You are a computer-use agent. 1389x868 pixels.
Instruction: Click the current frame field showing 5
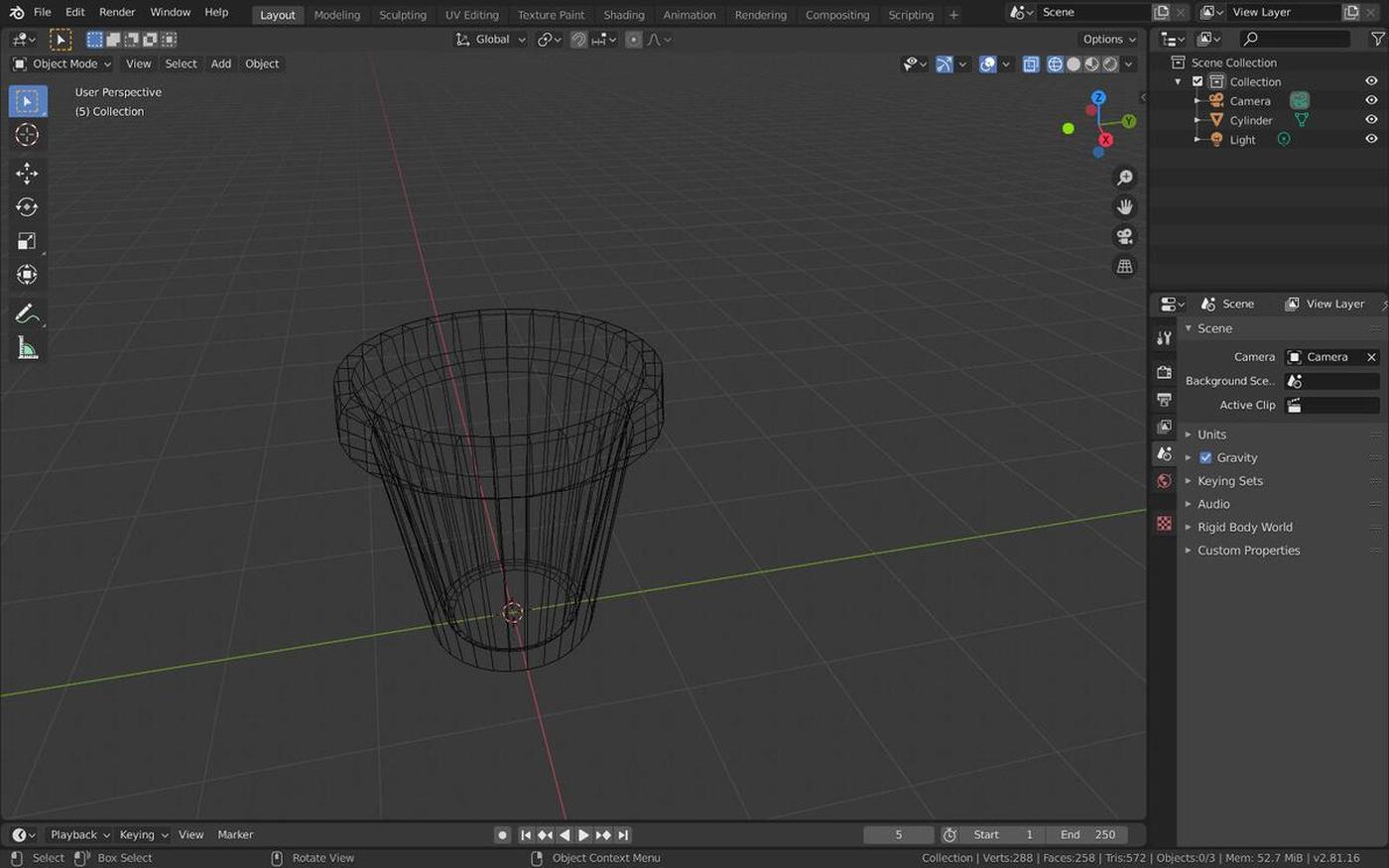(899, 835)
